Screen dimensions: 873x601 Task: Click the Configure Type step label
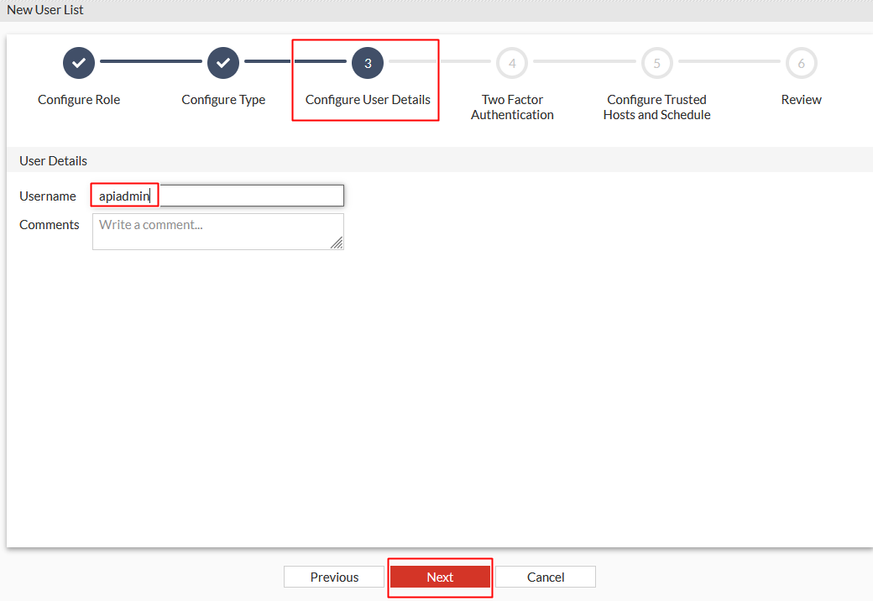tap(223, 100)
